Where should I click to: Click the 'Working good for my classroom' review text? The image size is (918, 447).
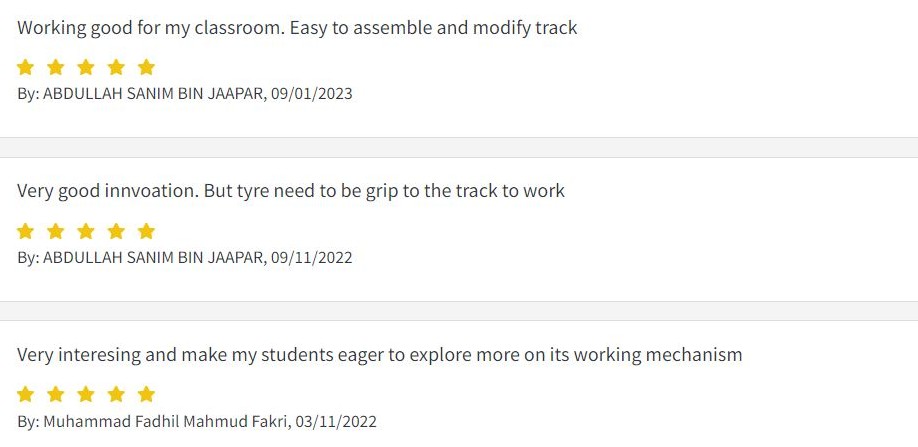pyautogui.click(x=297, y=27)
